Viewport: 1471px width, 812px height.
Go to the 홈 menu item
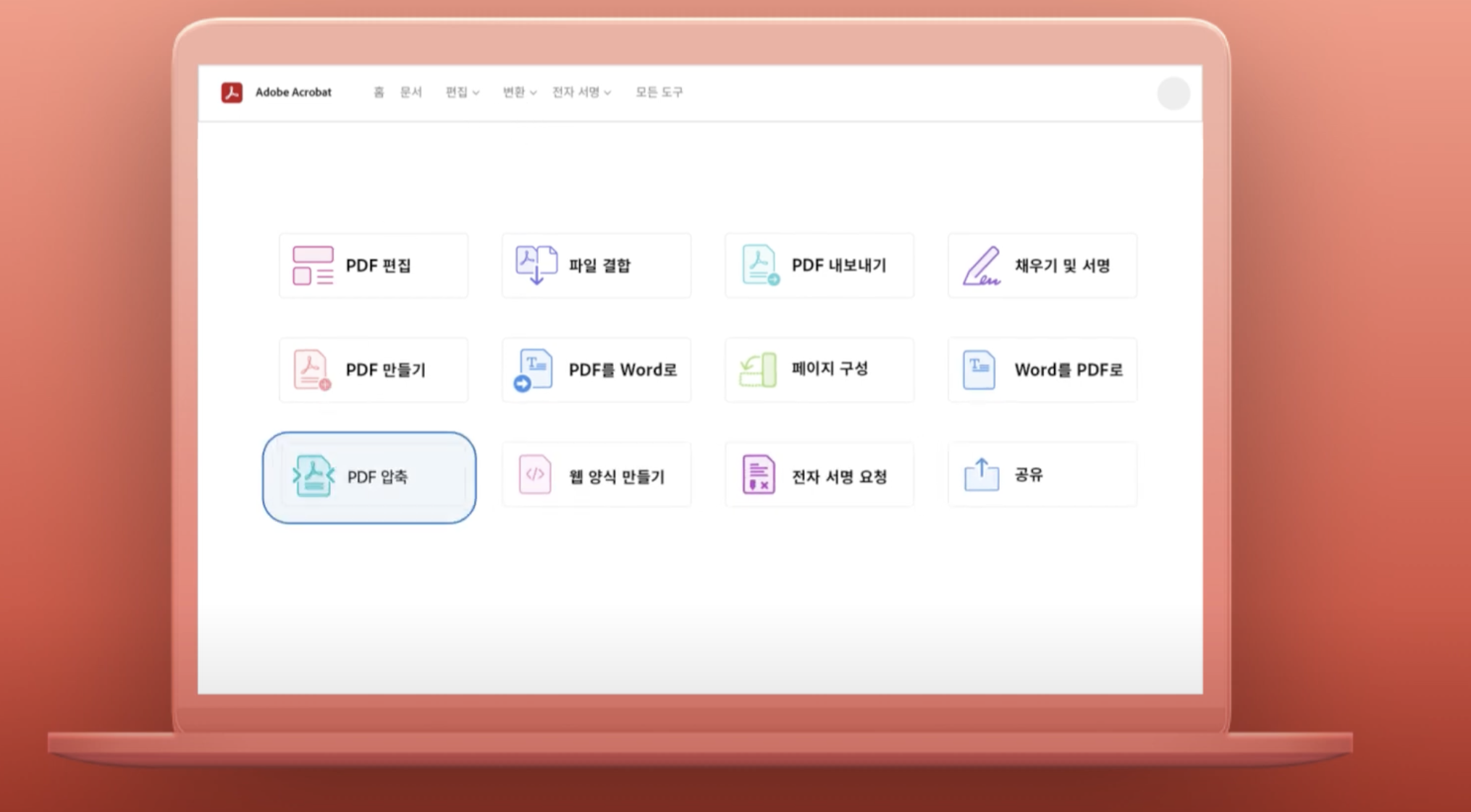pos(379,92)
